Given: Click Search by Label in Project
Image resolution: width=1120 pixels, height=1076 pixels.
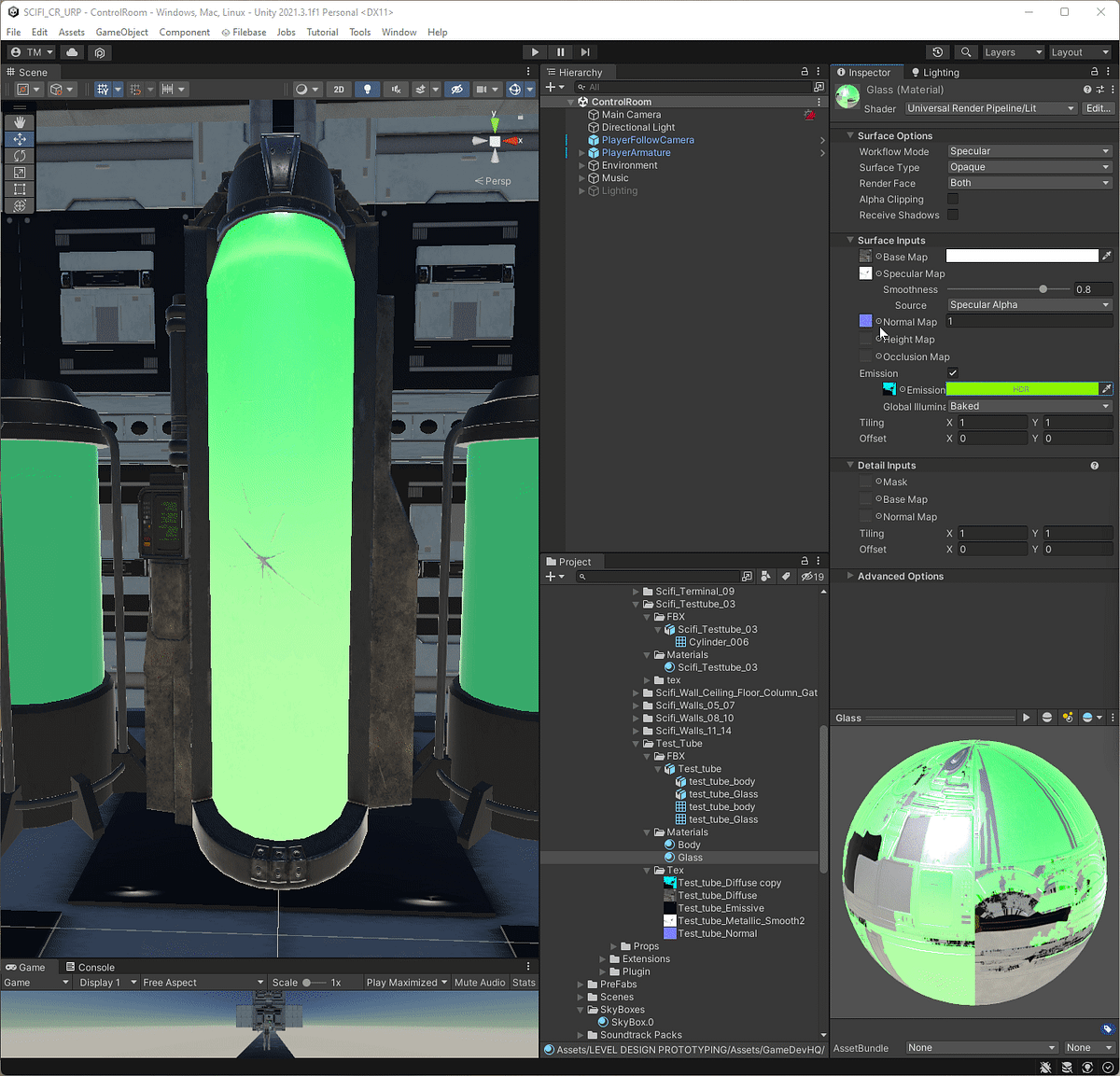Looking at the screenshot, I should tap(786, 577).
